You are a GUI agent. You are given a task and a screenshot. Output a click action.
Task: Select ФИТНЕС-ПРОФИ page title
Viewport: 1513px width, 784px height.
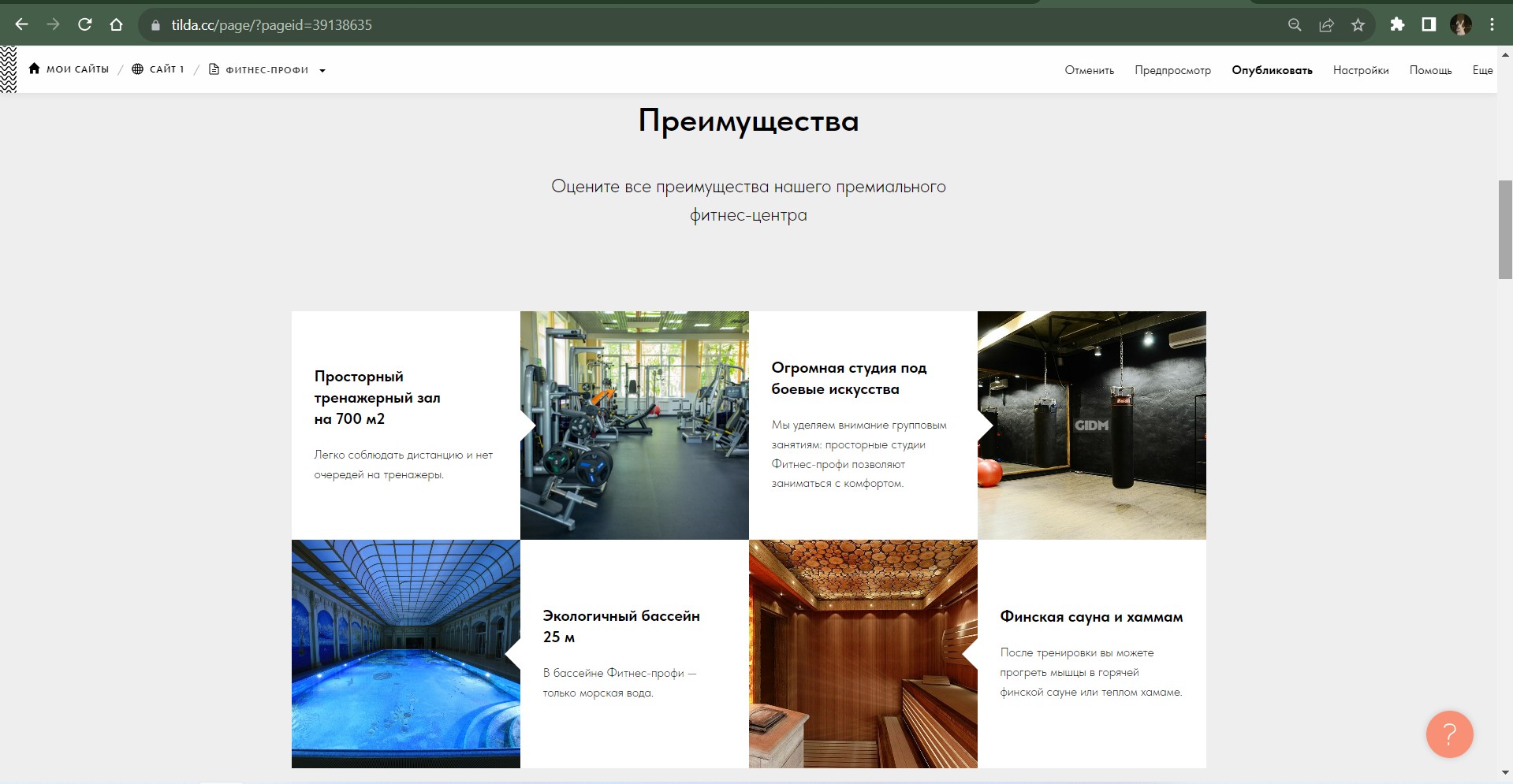tap(267, 69)
